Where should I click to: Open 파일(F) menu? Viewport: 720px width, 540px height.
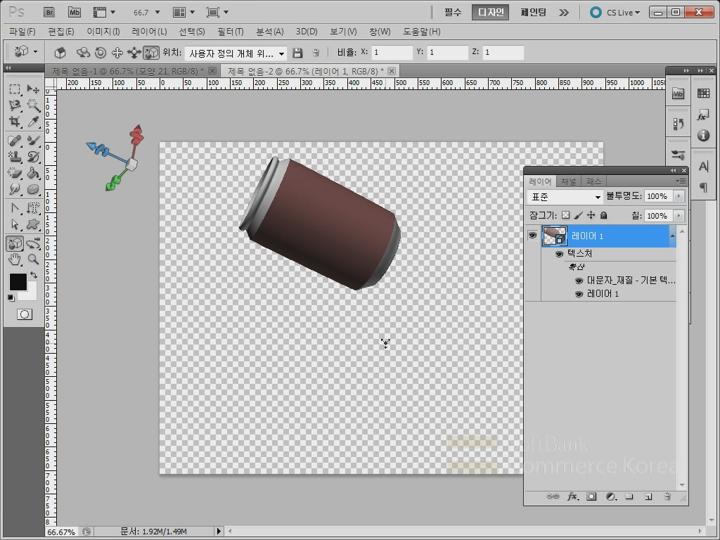pyautogui.click(x=22, y=32)
